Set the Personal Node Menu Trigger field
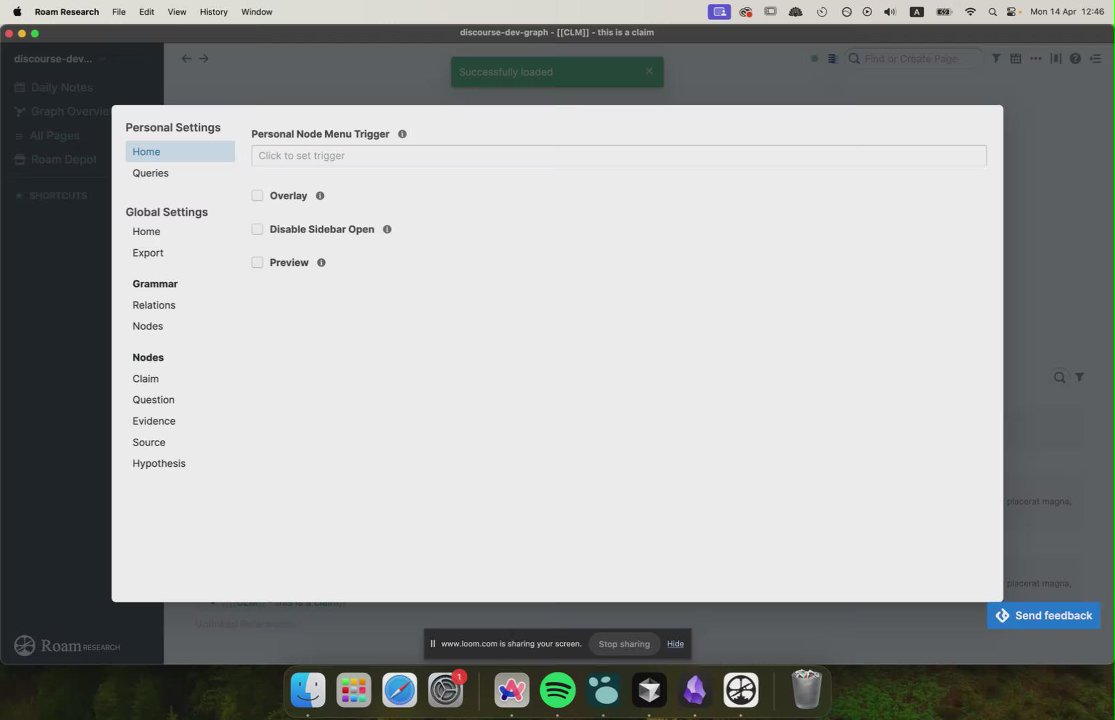 tap(619, 156)
